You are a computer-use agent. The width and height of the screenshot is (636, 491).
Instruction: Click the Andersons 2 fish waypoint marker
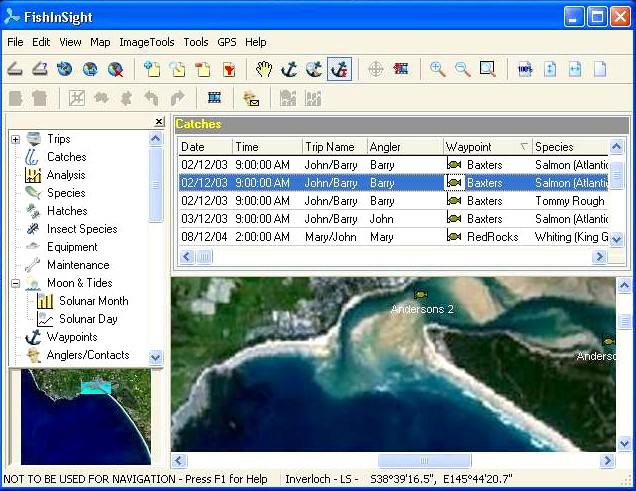pos(421,294)
